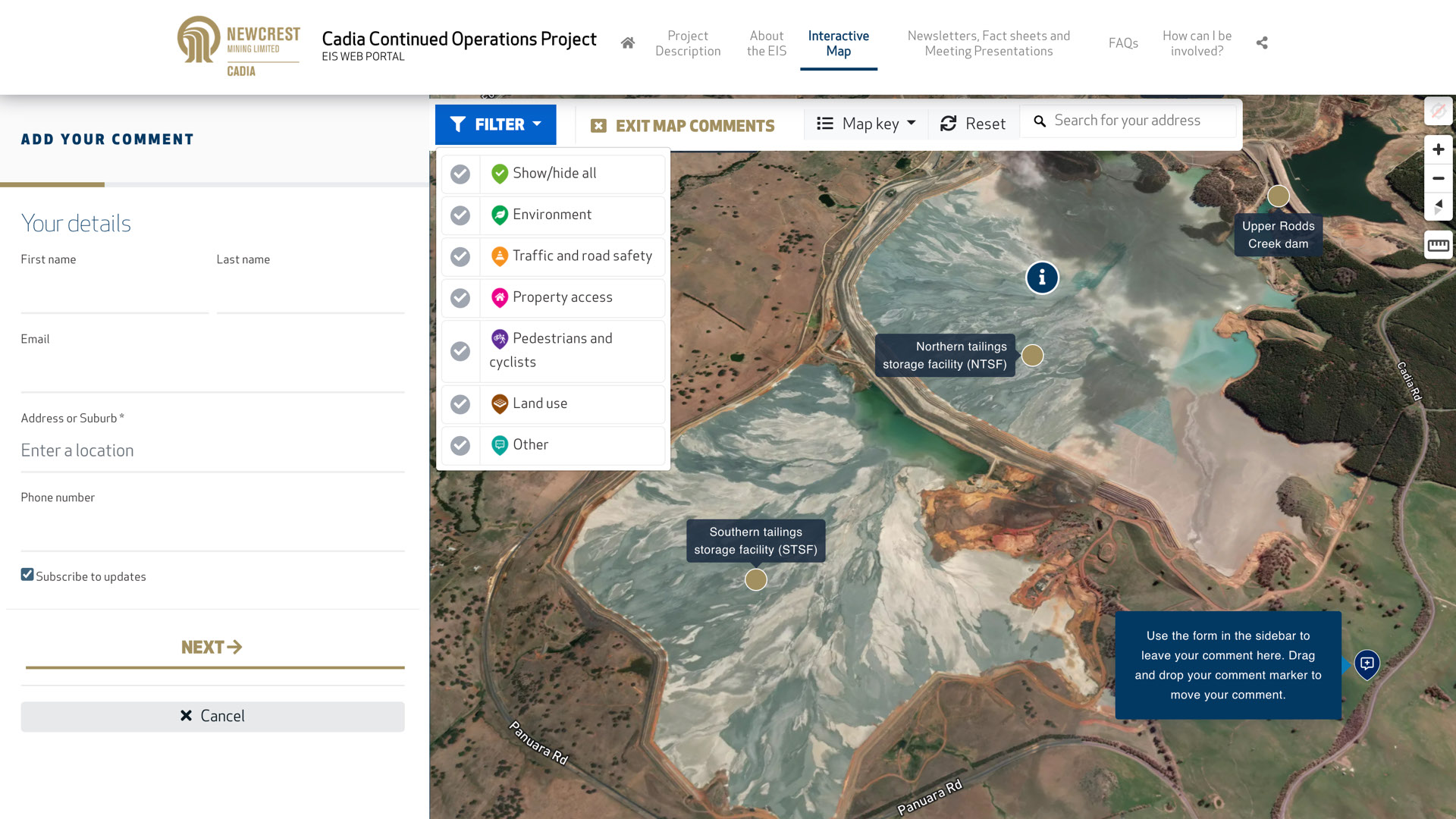Toggle the Land use filter checkmark
Screen dimensions: 1456x819
(460, 404)
